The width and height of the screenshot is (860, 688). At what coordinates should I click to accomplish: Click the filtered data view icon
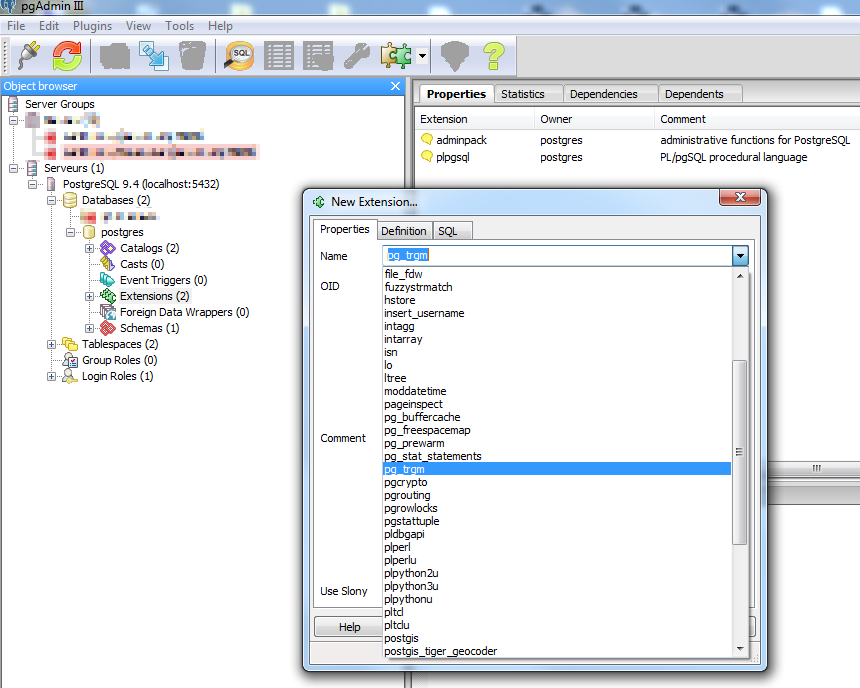point(318,56)
